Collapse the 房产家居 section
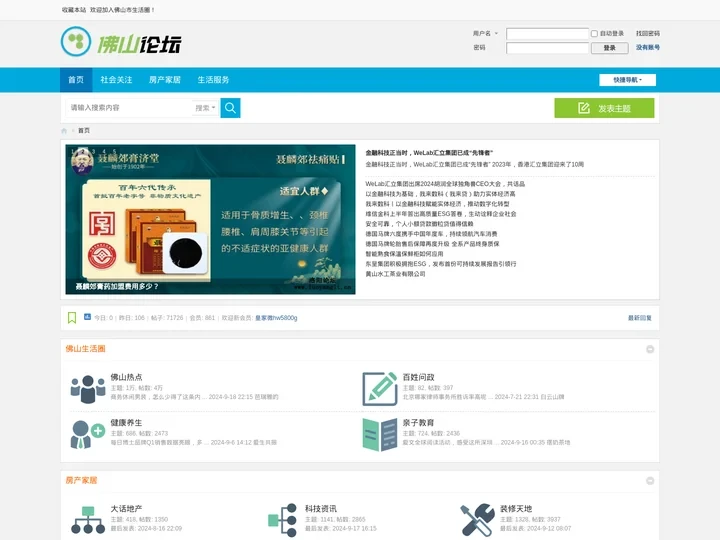Image resolution: width=720 pixels, height=540 pixels. (650, 481)
